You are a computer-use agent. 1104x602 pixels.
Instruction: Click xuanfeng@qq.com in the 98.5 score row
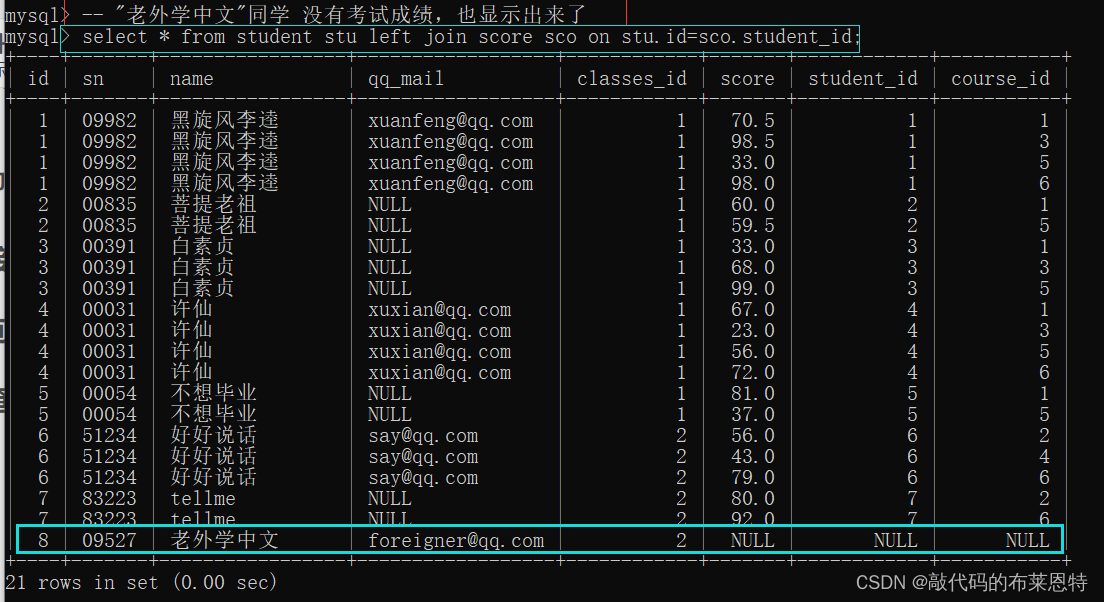450,142
